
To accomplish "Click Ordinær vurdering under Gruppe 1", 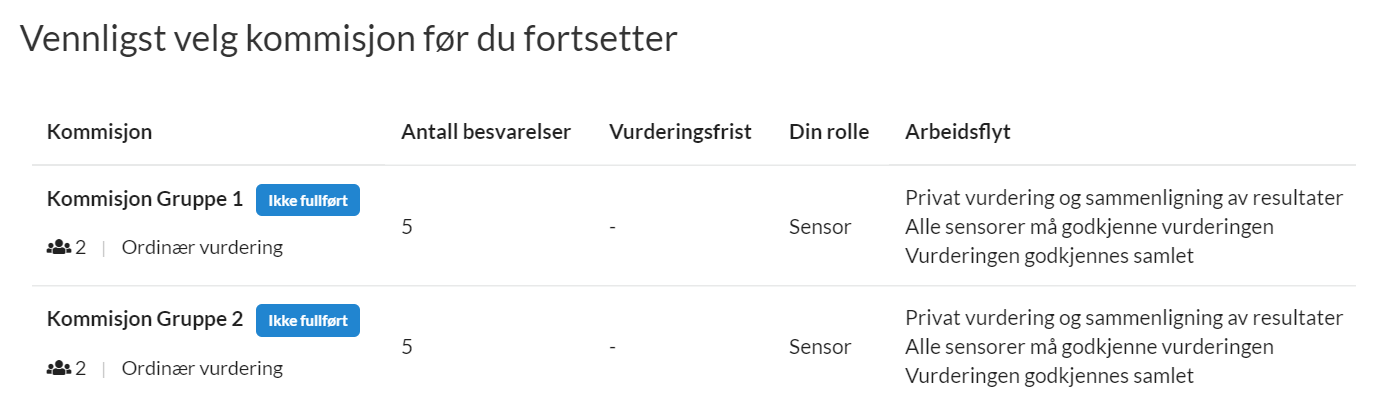I will (x=202, y=248).
